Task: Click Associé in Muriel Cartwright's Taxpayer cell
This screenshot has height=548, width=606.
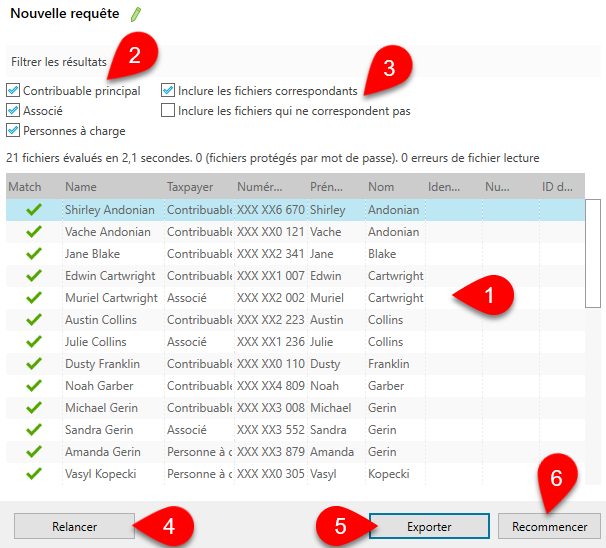Action: pyautogui.click(x=187, y=298)
